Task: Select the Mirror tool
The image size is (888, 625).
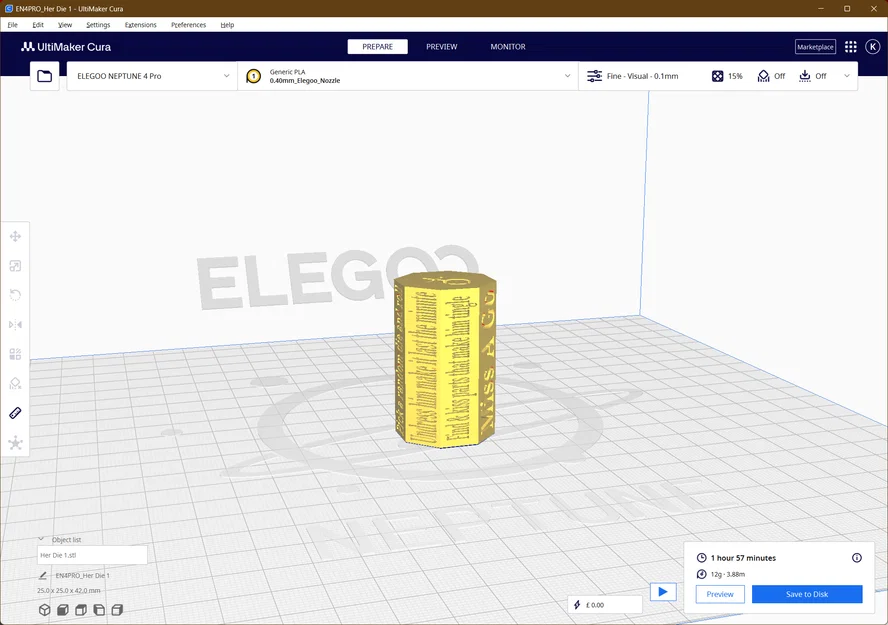Action: (x=15, y=324)
